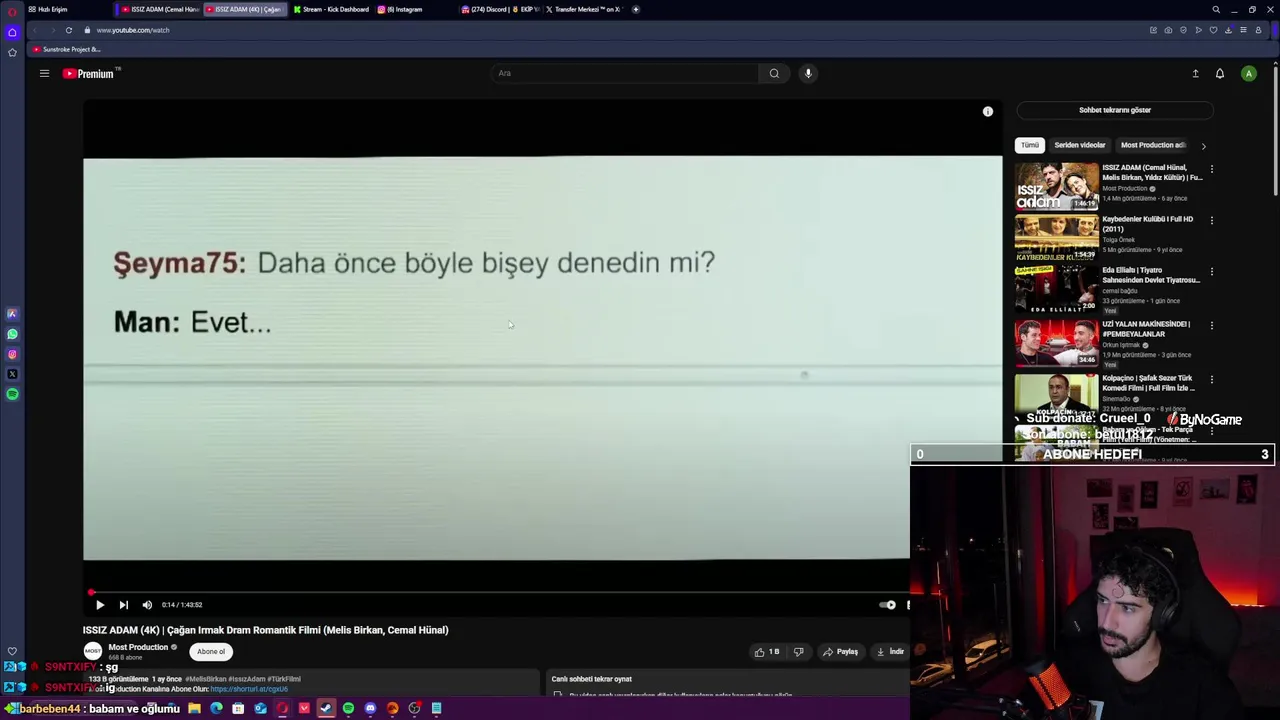Screen dimensions: 1280x720
Task: Switch to the 'ISSIZ ADAM (Cemal Hünal' browser tab
Action: click(x=158, y=9)
